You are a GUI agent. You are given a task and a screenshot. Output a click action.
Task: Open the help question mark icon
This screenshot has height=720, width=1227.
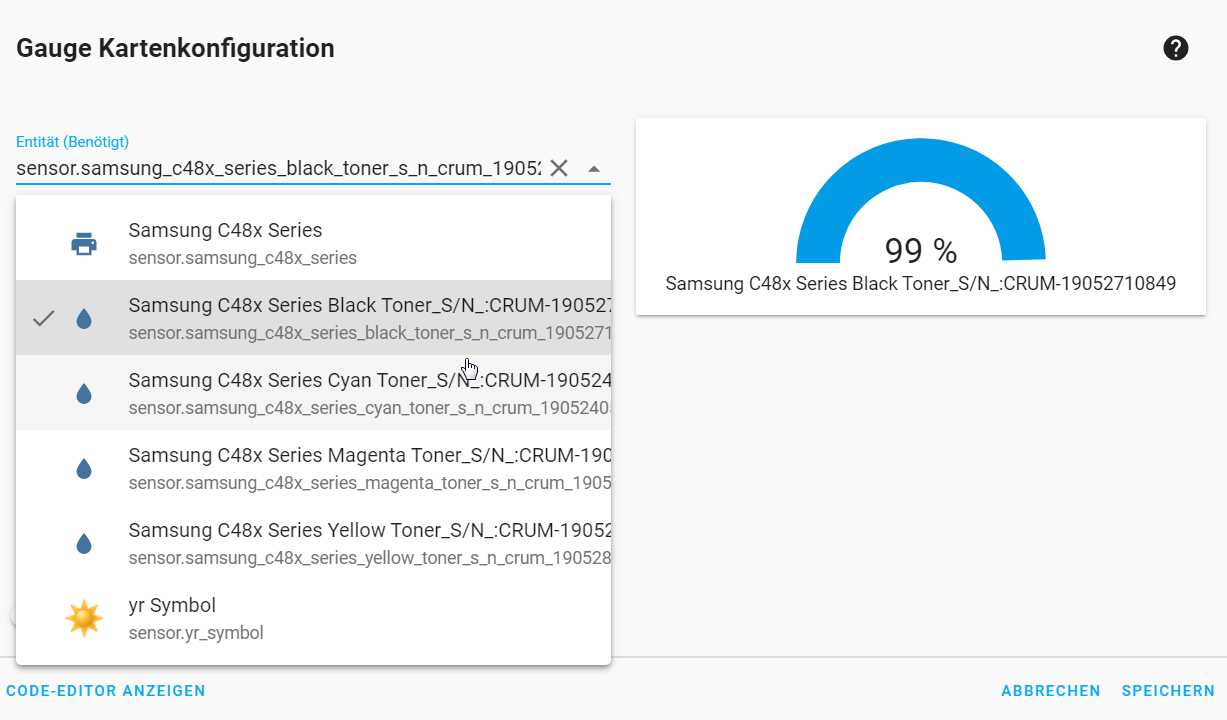tap(1176, 48)
